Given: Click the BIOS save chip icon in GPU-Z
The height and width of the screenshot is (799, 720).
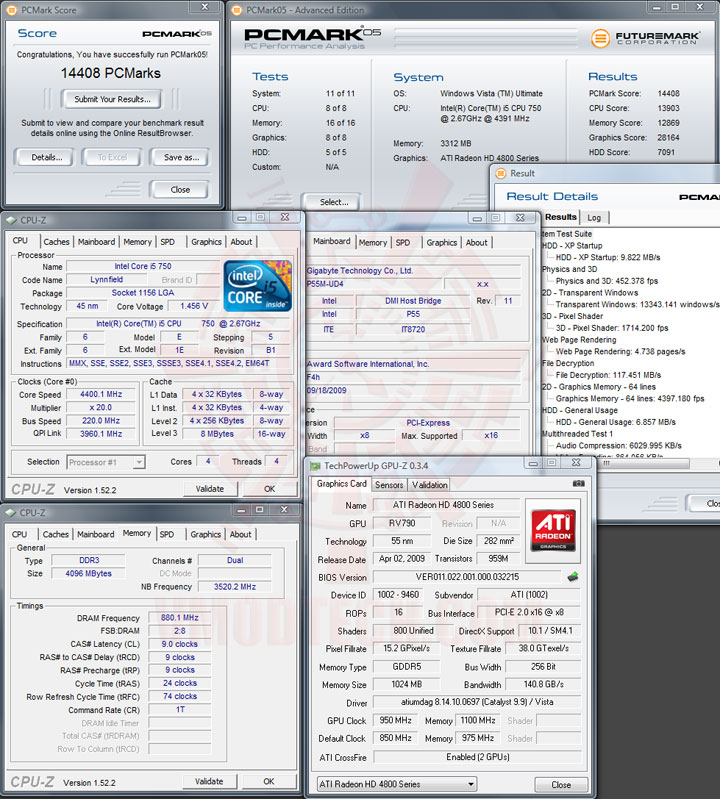Looking at the screenshot, I should (573, 577).
